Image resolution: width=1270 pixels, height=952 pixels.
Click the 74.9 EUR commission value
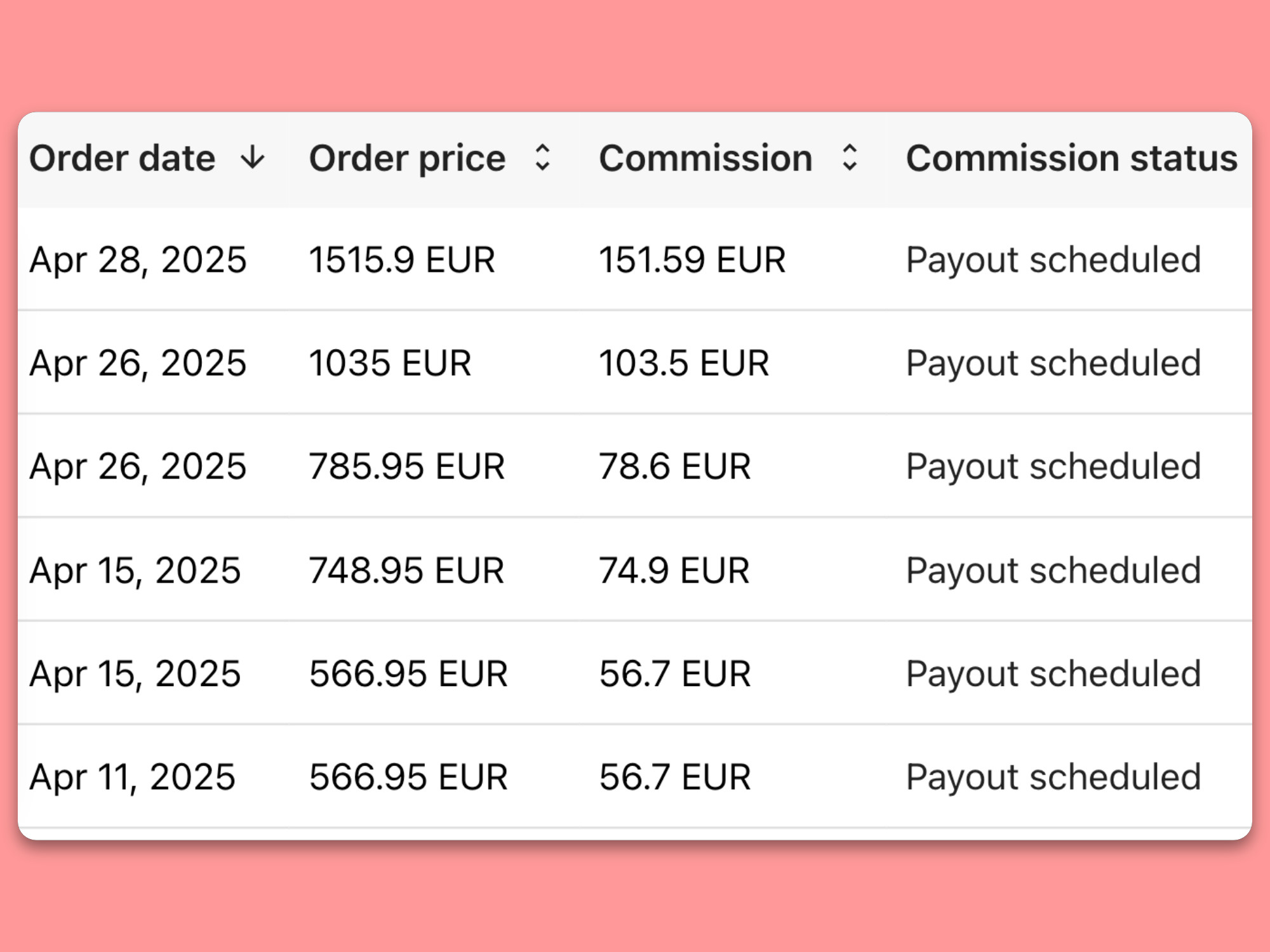(674, 571)
